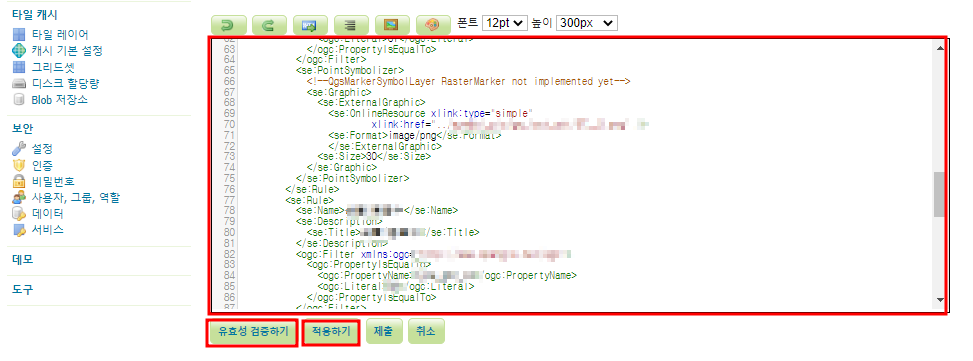This screenshot has width=973, height=361.
Task: Open the 도구 section
Action: [x=22, y=289]
